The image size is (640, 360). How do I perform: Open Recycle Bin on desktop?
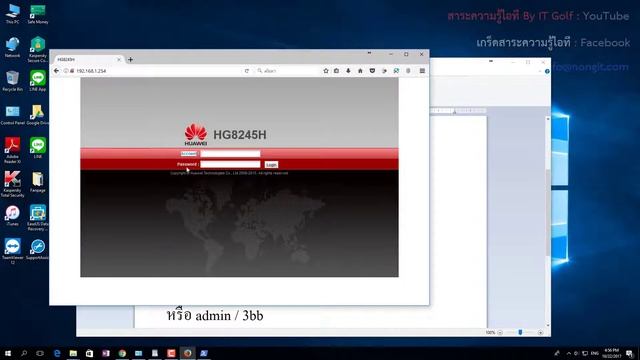tap(12, 81)
